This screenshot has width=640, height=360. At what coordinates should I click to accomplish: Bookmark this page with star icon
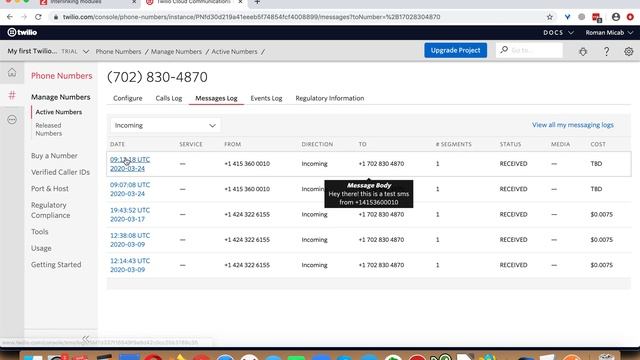550,17
